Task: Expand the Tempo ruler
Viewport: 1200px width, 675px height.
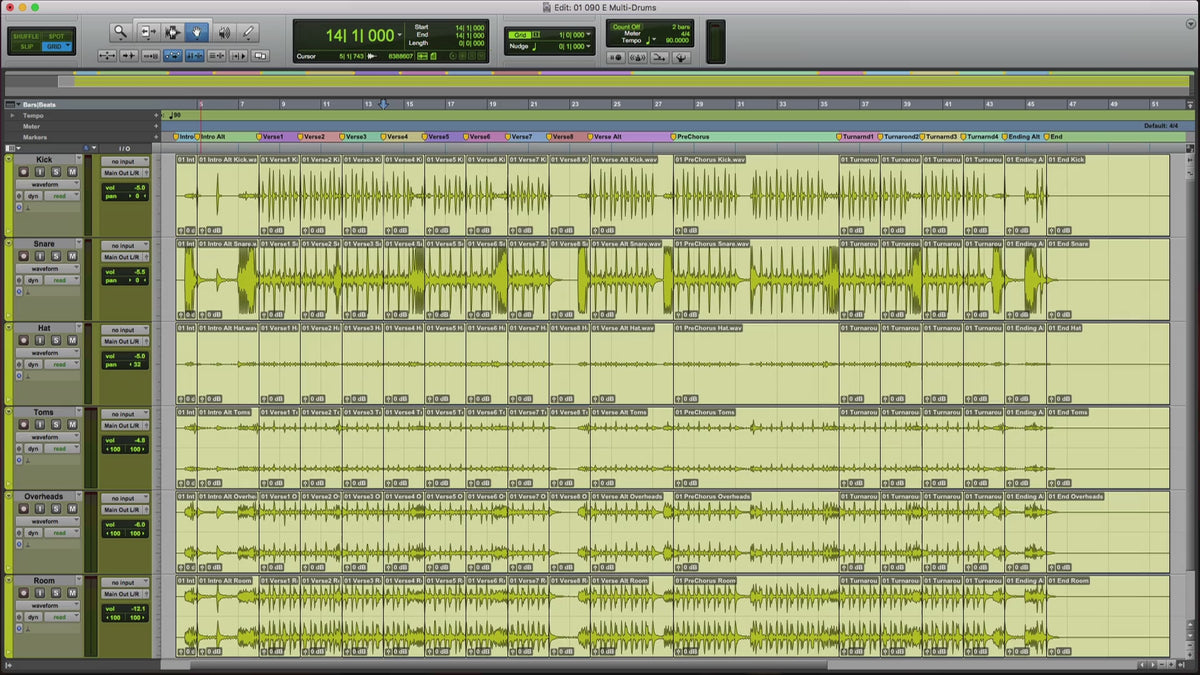Action: (x=12, y=115)
